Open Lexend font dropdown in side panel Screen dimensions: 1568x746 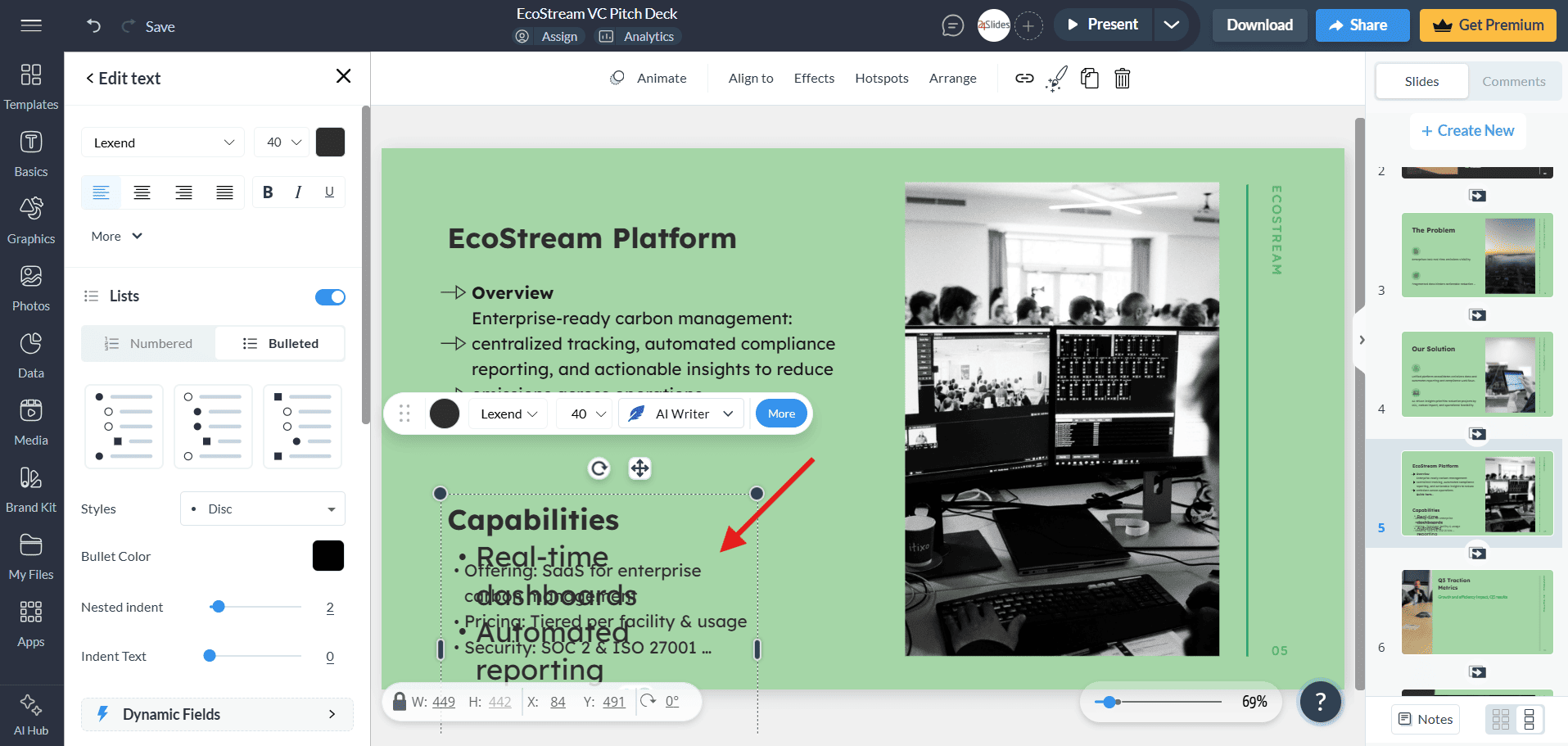pos(163,142)
